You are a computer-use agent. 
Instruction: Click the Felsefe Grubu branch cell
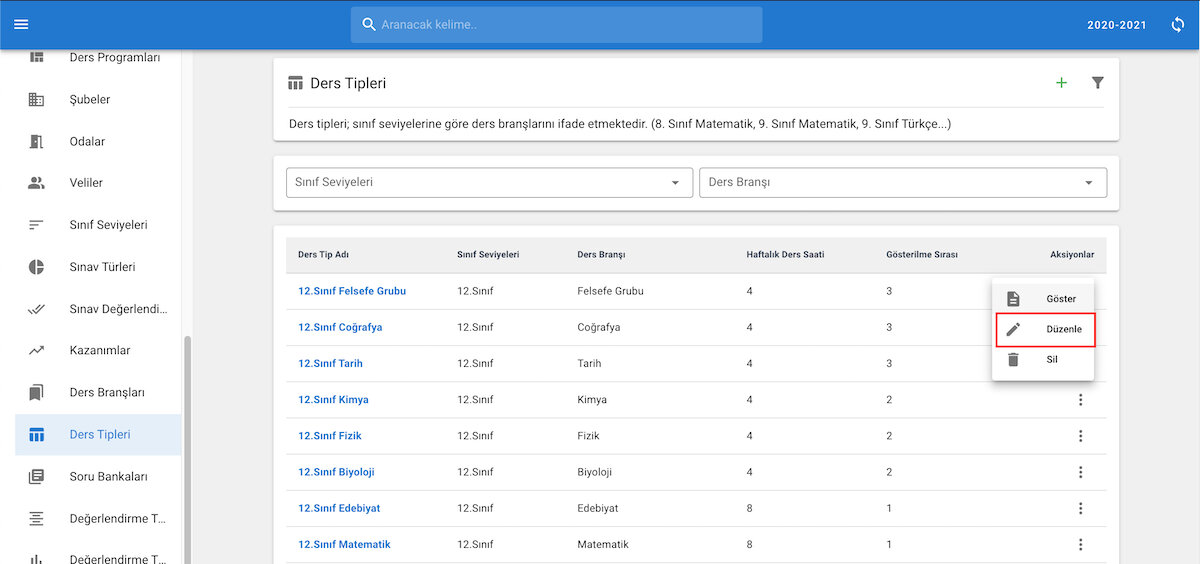[x=610, y=291]
